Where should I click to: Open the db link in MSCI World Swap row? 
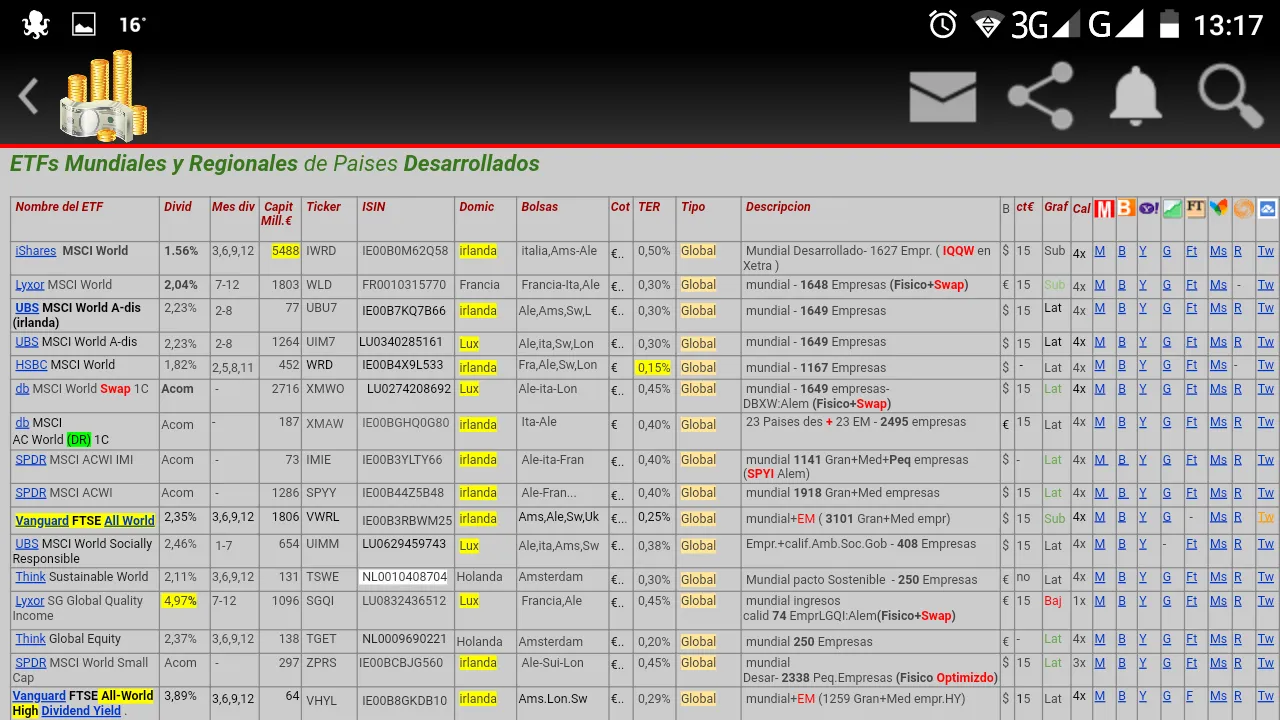click(22, 389)
